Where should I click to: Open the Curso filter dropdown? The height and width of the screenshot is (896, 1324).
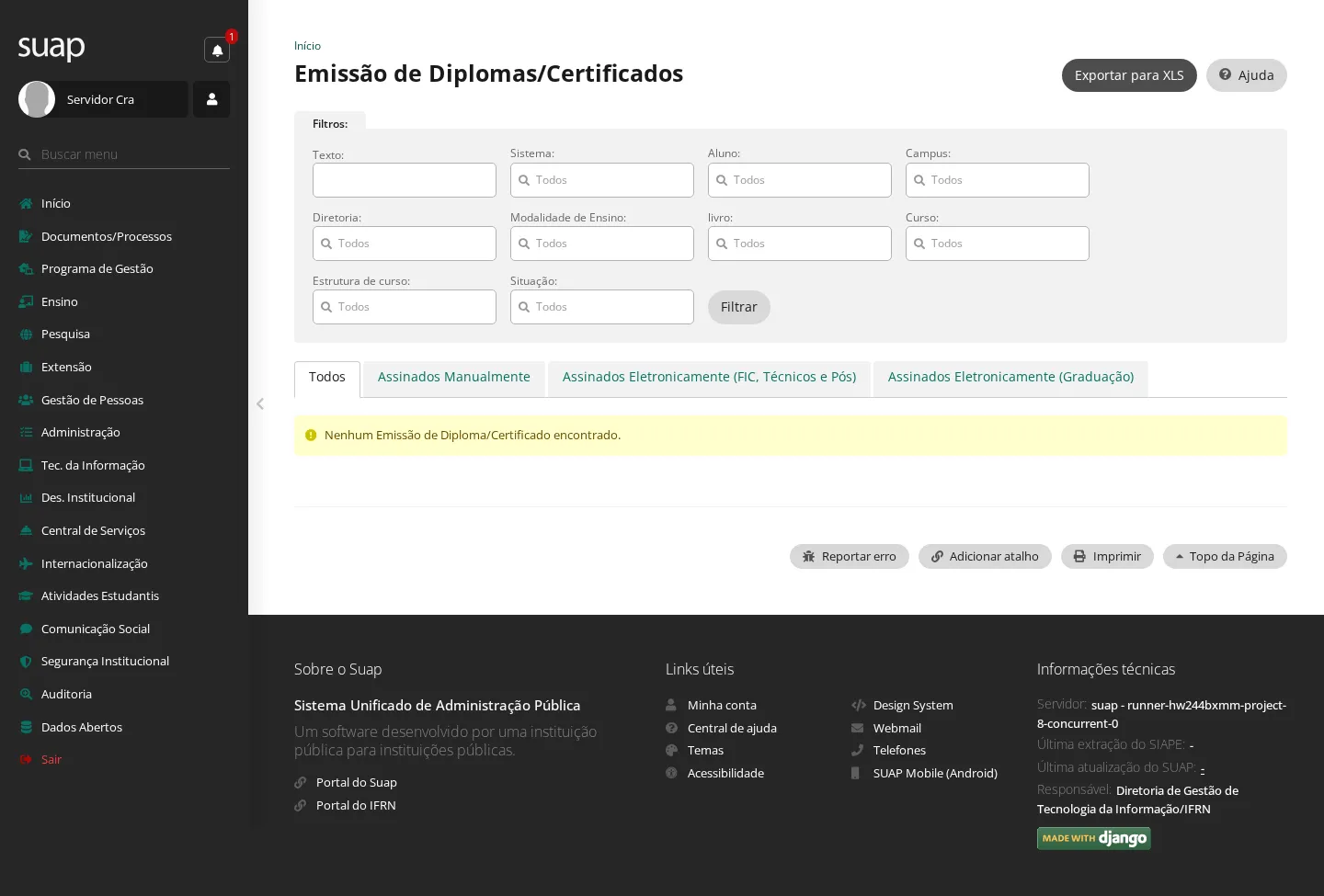(998, 244)
